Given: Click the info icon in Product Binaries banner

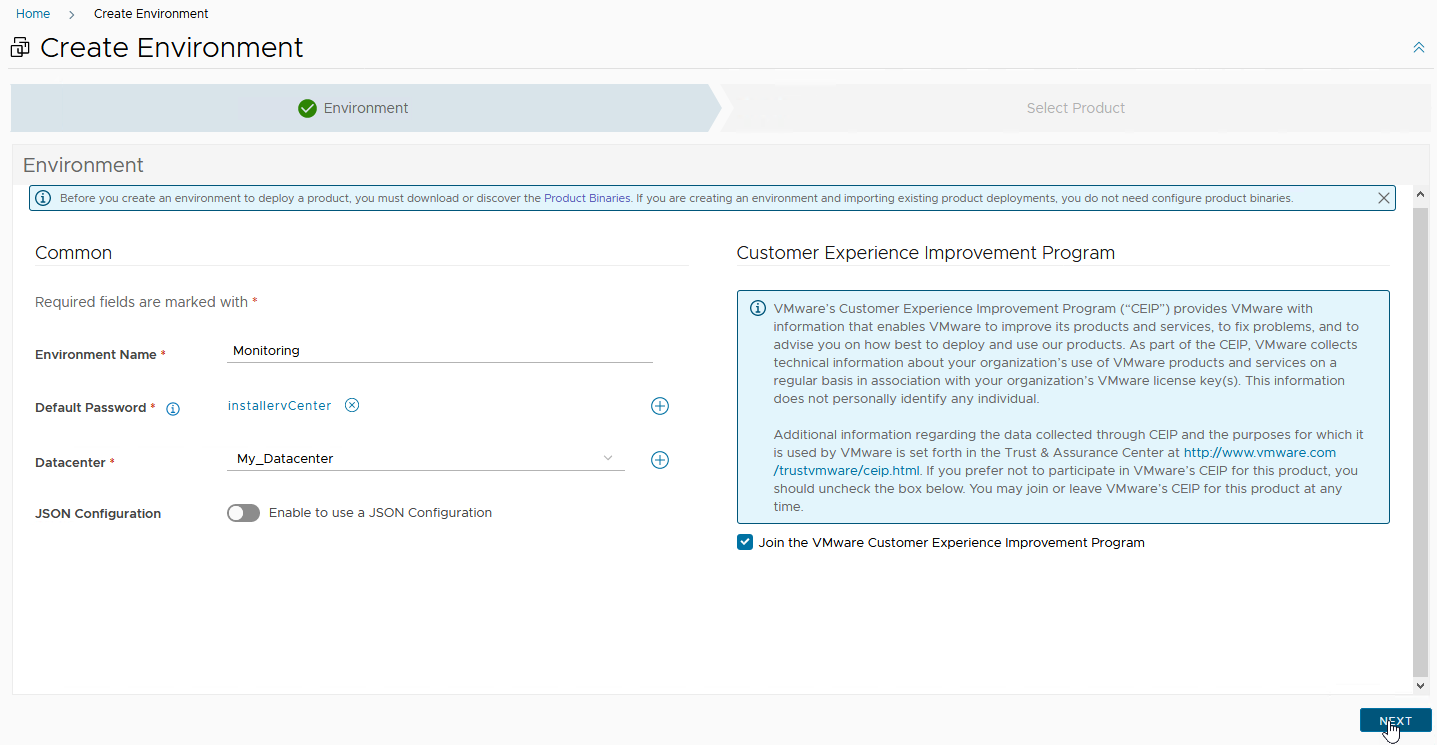Looking at the screenshot, I should 43,198.
